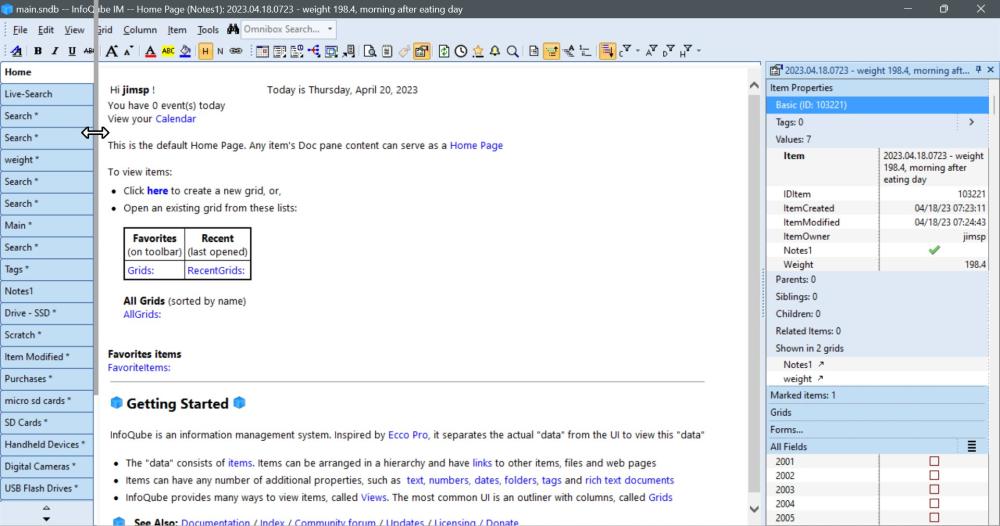Open dropdown arrow beside the C filter funnel
The image size is (1000, 526).
[638, 51]
